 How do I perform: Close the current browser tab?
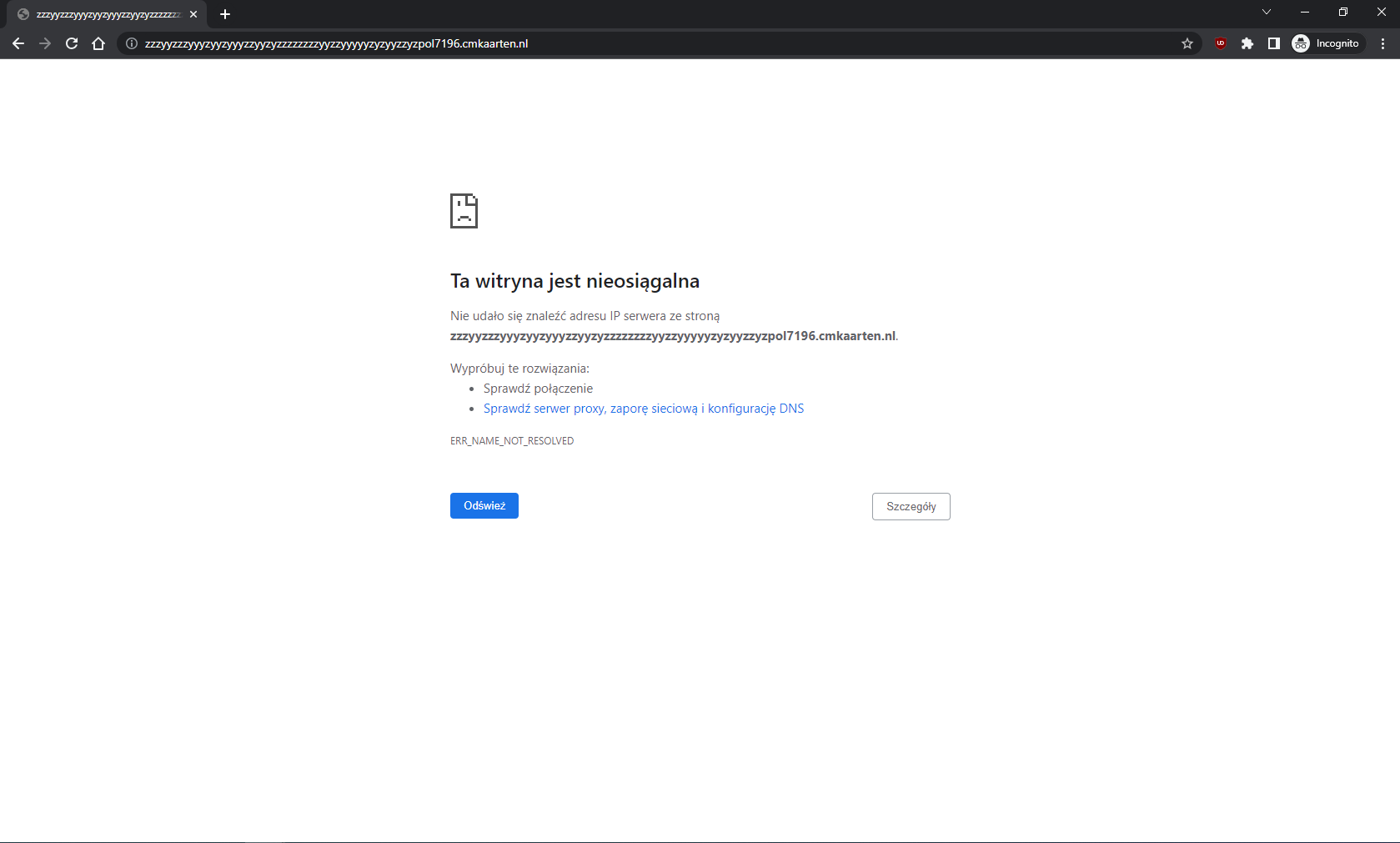pyautogui.click(x=193, y=14)
